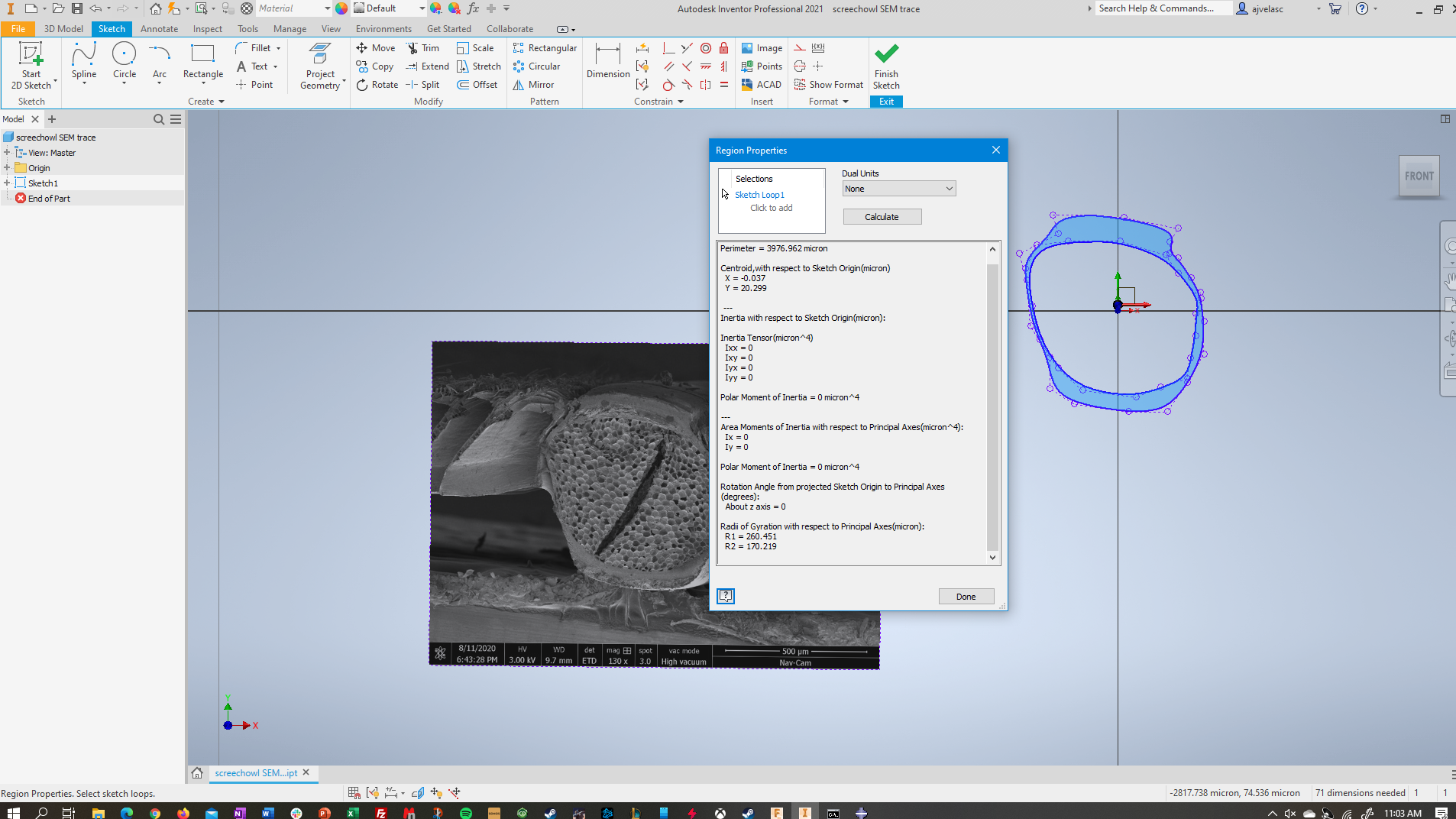
Task: Expand the Create panel dropdown
Action: [x=206, y=102]
